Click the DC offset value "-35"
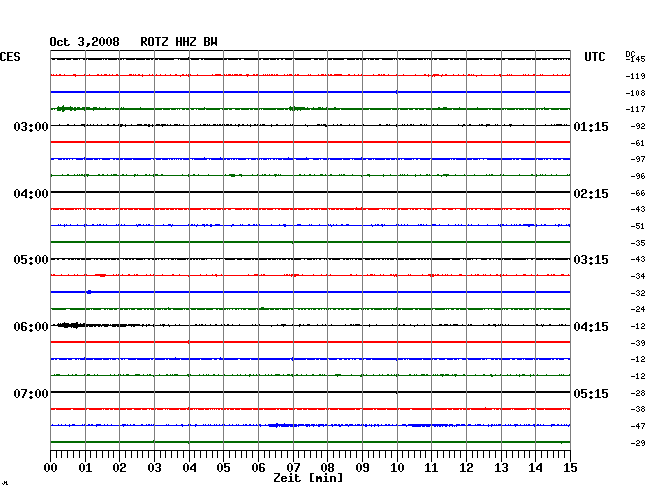Viewport: 650px width, 494px height. click(638, 243)
